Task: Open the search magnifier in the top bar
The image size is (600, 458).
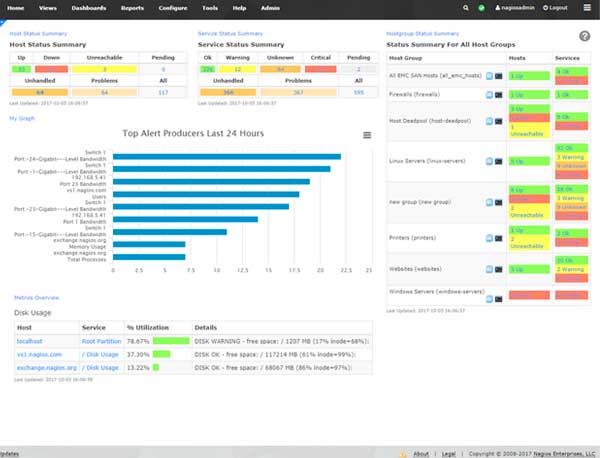Action: pyautogui.click(x=466, y=7)
